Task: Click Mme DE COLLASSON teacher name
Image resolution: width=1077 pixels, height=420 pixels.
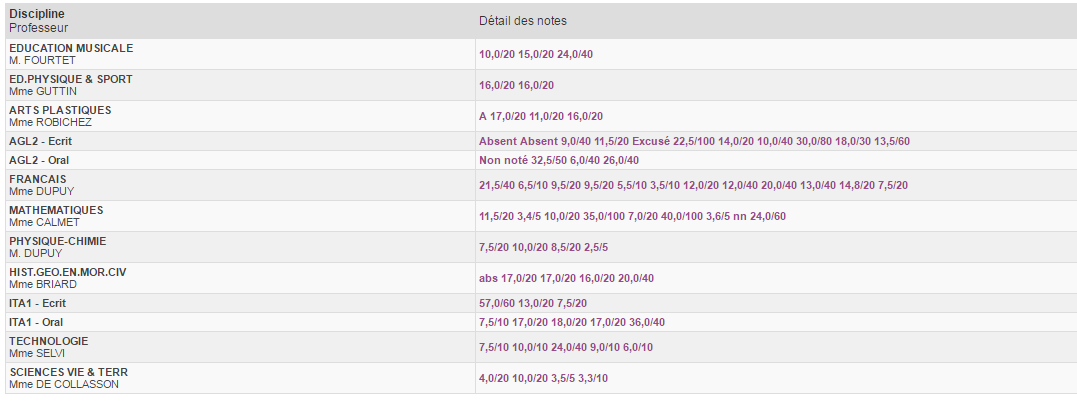Action: 64,384
